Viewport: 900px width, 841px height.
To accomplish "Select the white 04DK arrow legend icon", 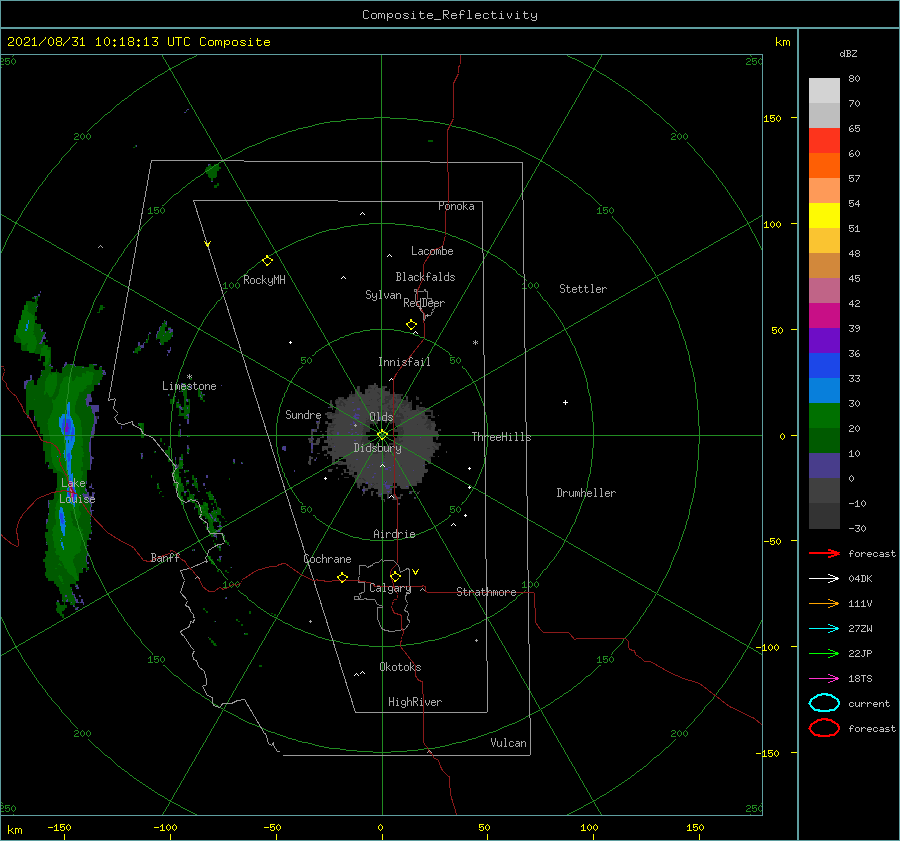I will pyautogui.click(x=824, y=579).
